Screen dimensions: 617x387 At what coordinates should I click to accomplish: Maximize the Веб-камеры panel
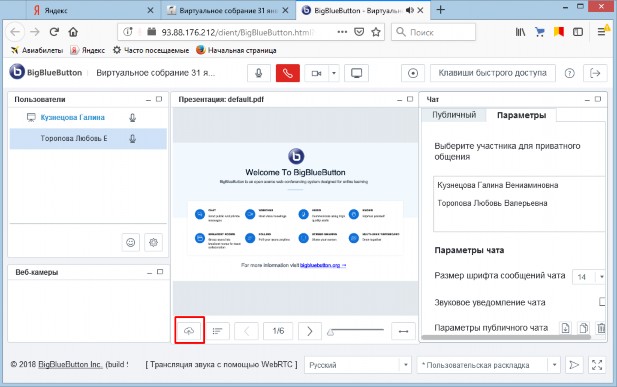click(160, 272)
